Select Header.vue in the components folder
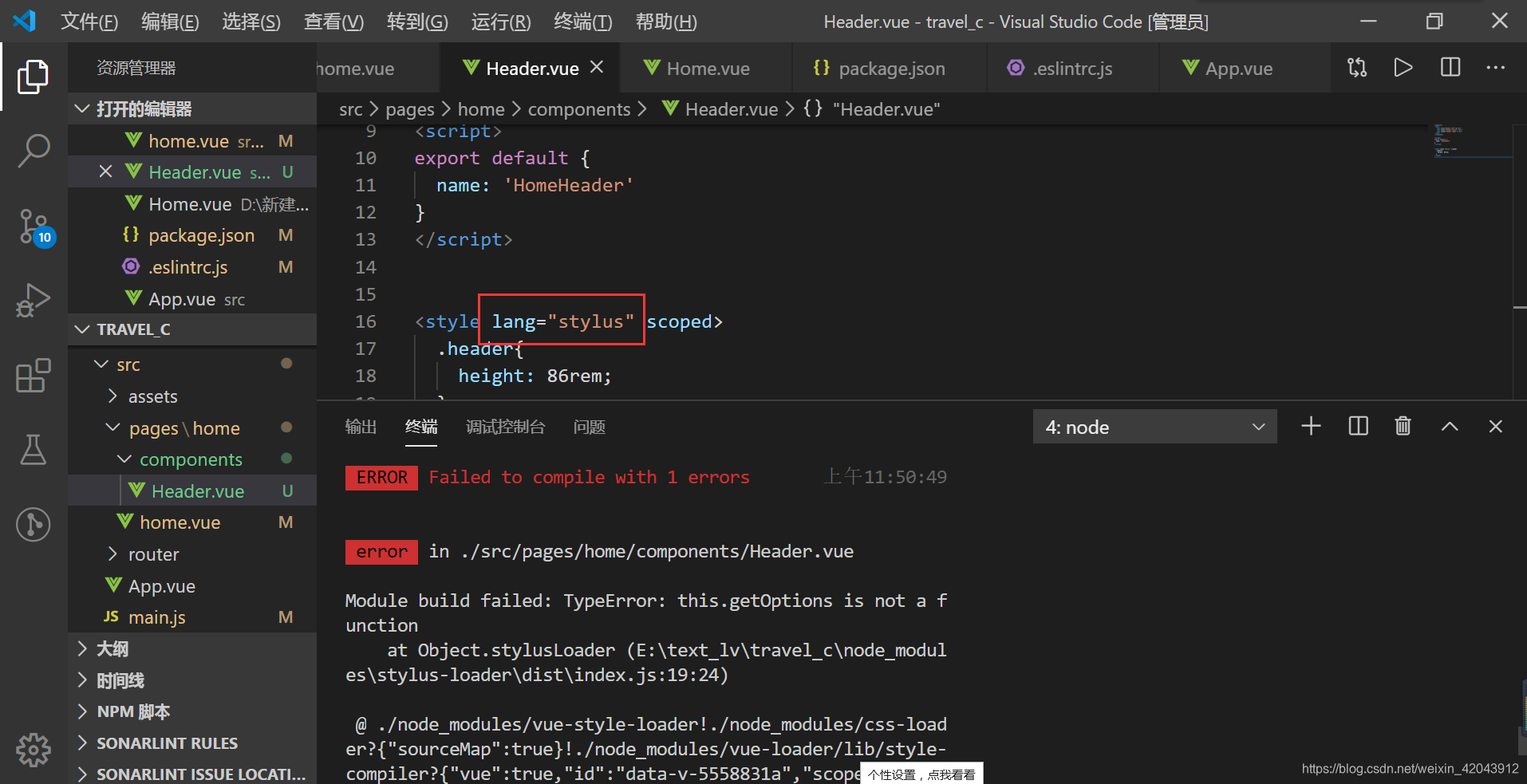 click(192, 491)
